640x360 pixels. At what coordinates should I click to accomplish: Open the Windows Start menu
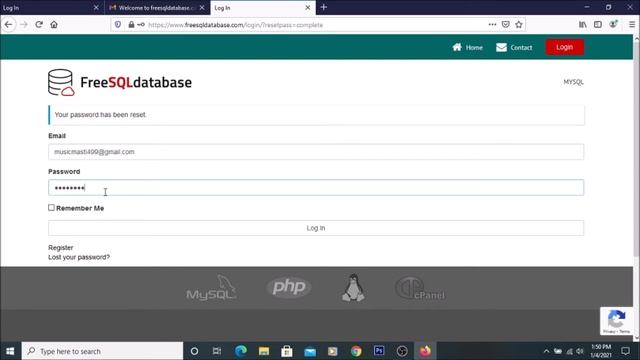pyautogui.click(x=10, y=351)
